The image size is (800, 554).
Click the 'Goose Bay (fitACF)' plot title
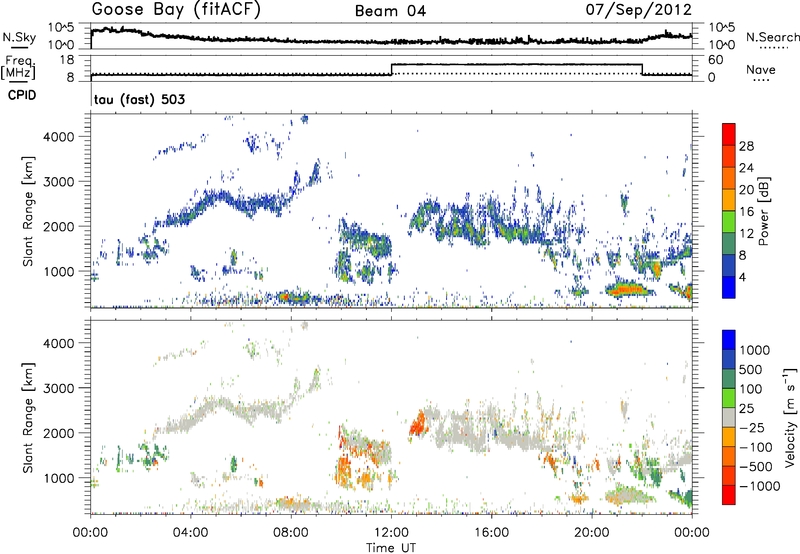click(x=176, y=9)
